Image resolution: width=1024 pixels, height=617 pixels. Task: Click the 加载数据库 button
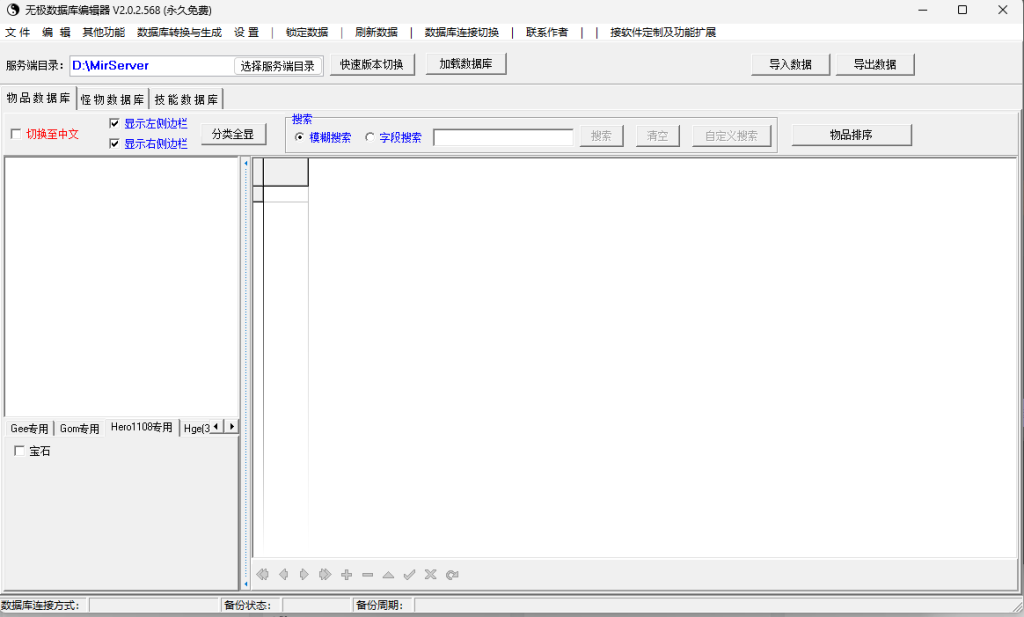point(464,63)
